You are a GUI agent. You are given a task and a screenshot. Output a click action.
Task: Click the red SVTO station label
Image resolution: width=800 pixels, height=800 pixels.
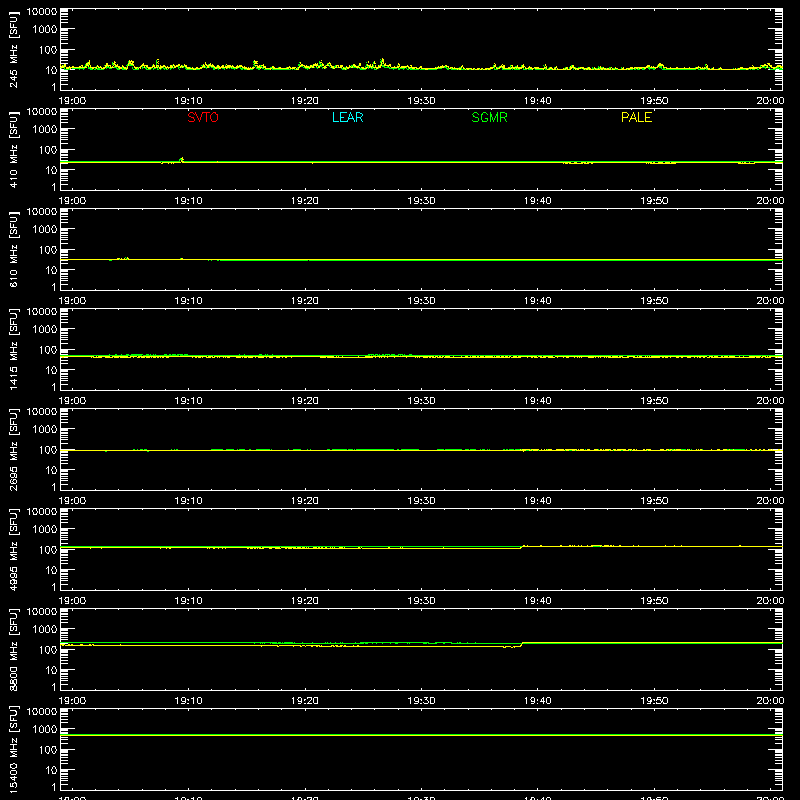[x=203, y=117]
